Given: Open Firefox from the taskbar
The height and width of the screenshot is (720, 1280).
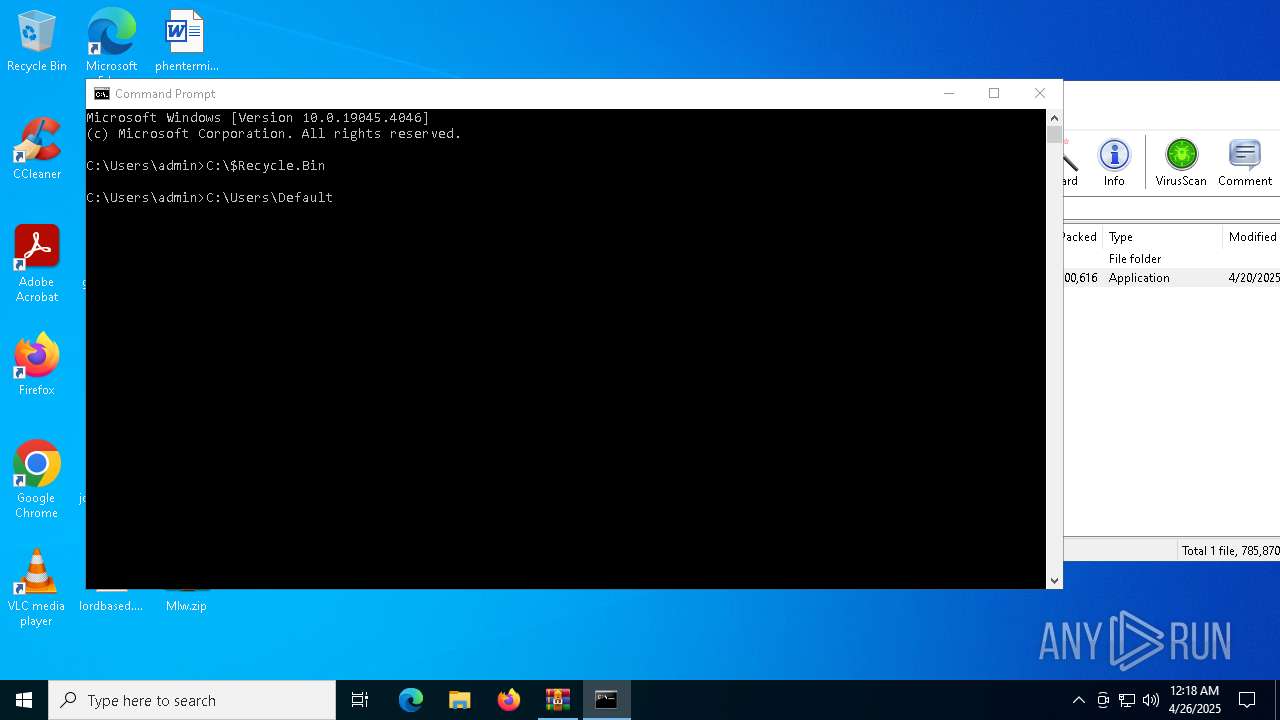Looking at the screenshot, I should (x=509, y=700).
